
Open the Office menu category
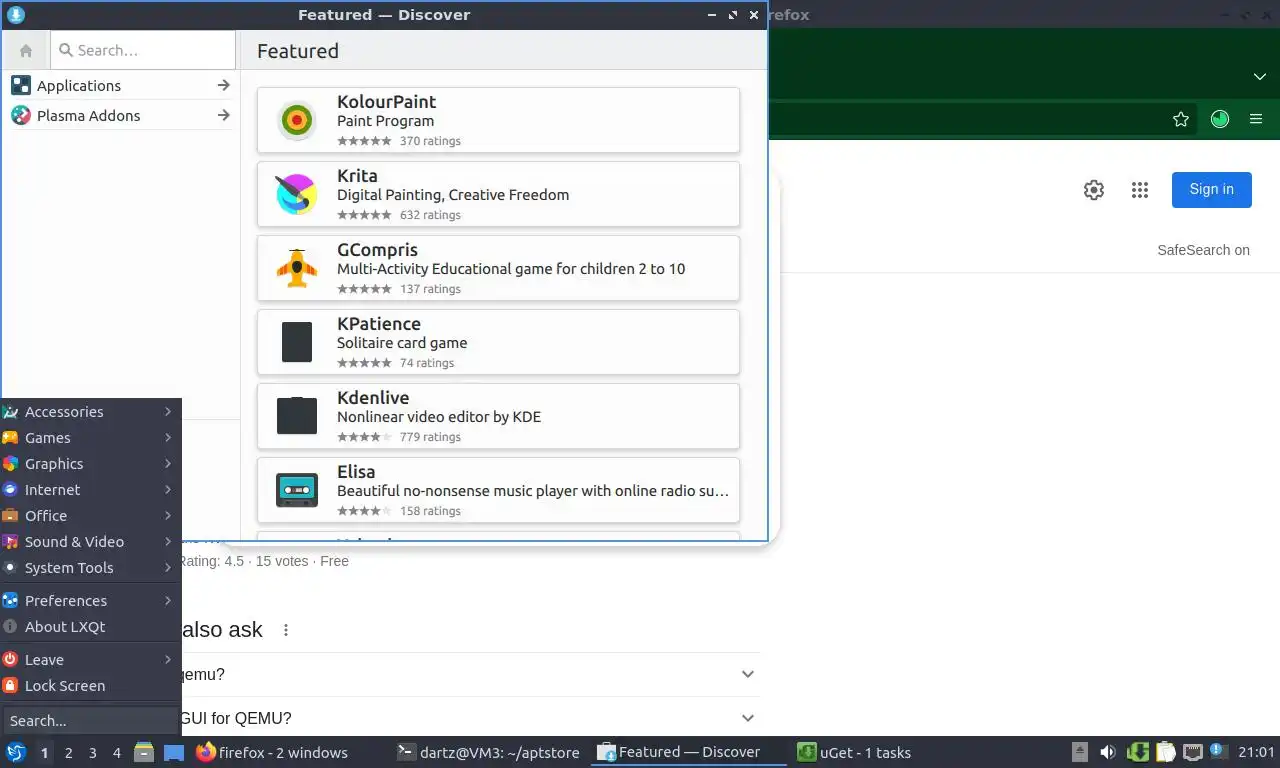click(90, 516)
